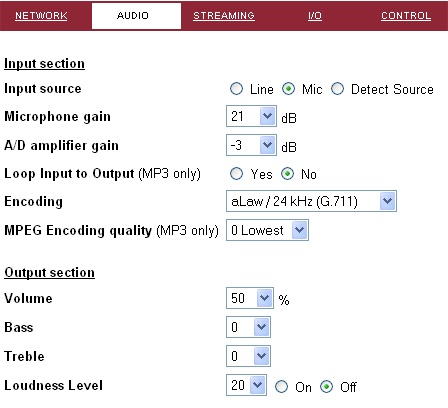Open the I/O tab
The width and height of the screenshot is (448, 408).
[315, 16]
